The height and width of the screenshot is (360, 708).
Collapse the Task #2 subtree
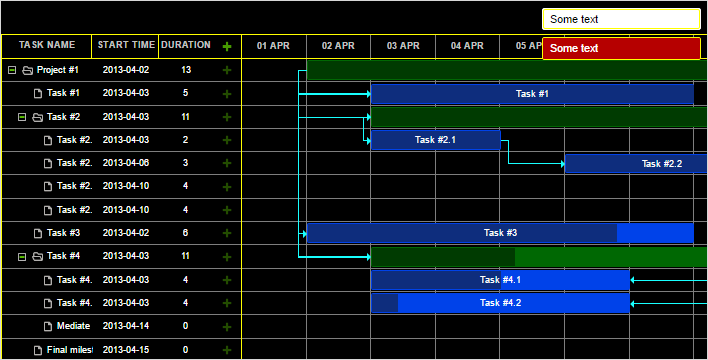click(x=22, y=117)
